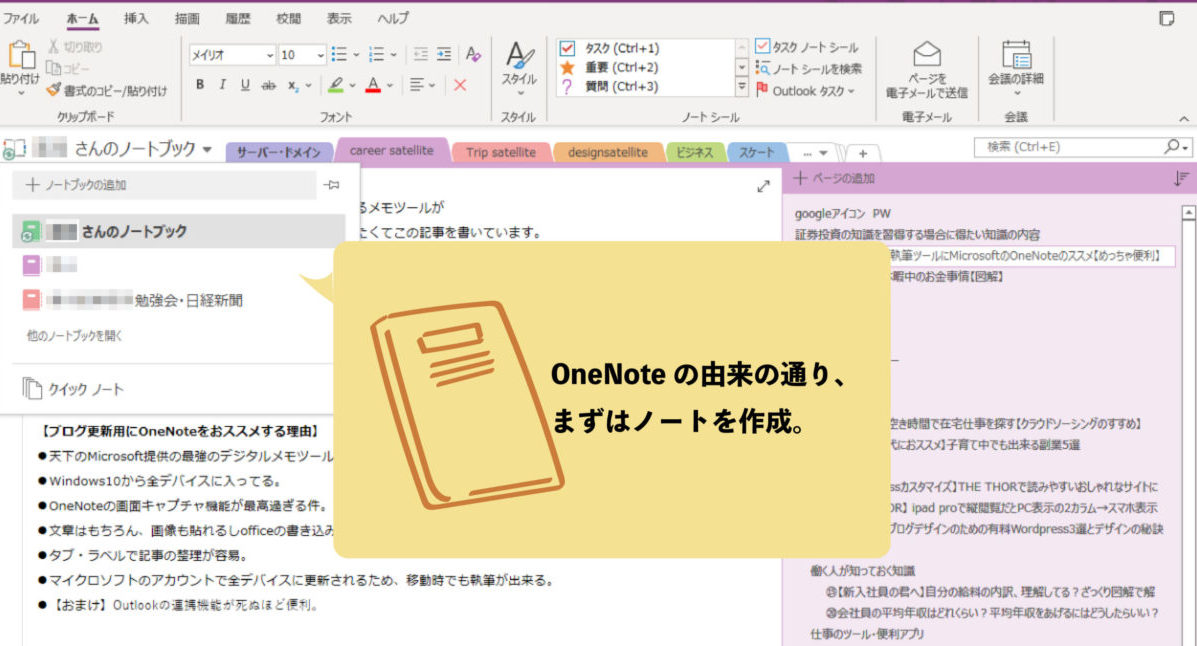Switch to the 描画 ribbon tab
Image resolution: width=1197 pixels, height=646 pixels.
(x=187, y=18)
